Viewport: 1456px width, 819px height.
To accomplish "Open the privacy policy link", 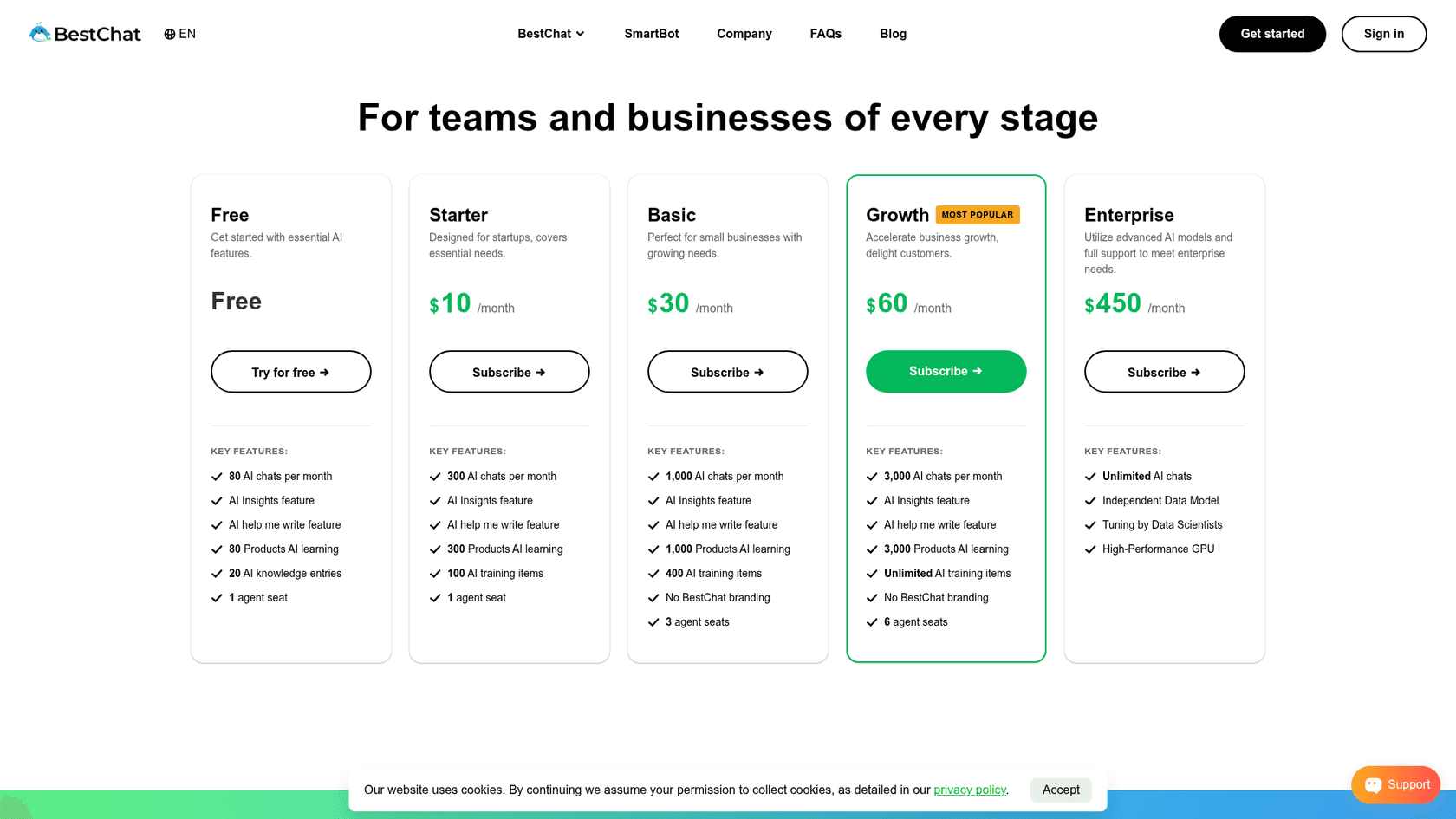I will pyautogui.click(x=970, y=790).
